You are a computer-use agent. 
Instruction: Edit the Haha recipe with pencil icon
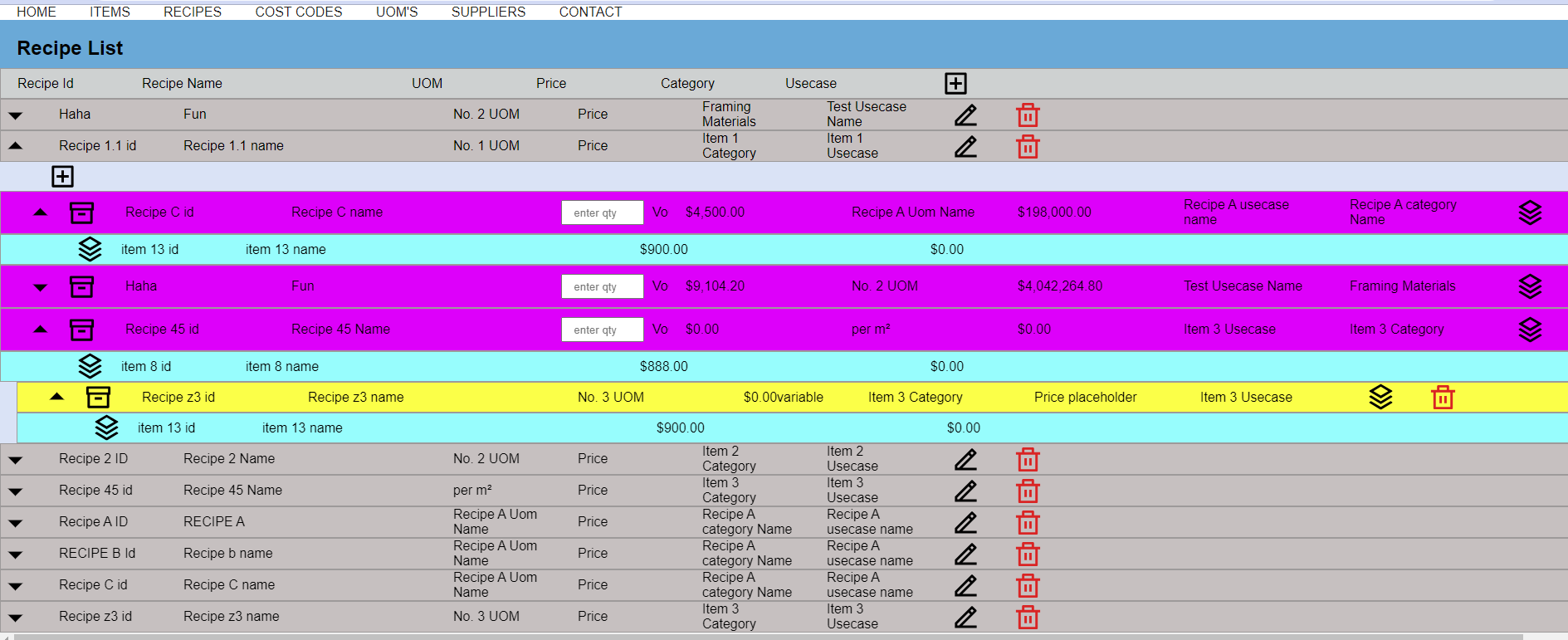[x=965, y=115]
